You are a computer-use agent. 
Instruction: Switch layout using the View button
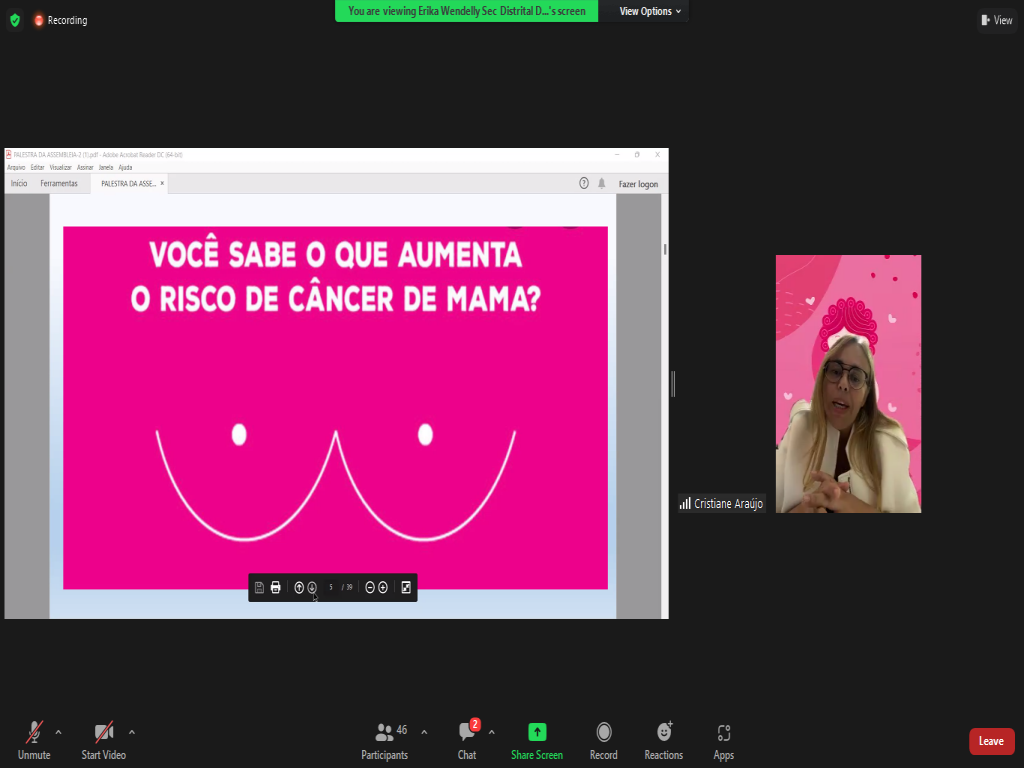[997, 20]
